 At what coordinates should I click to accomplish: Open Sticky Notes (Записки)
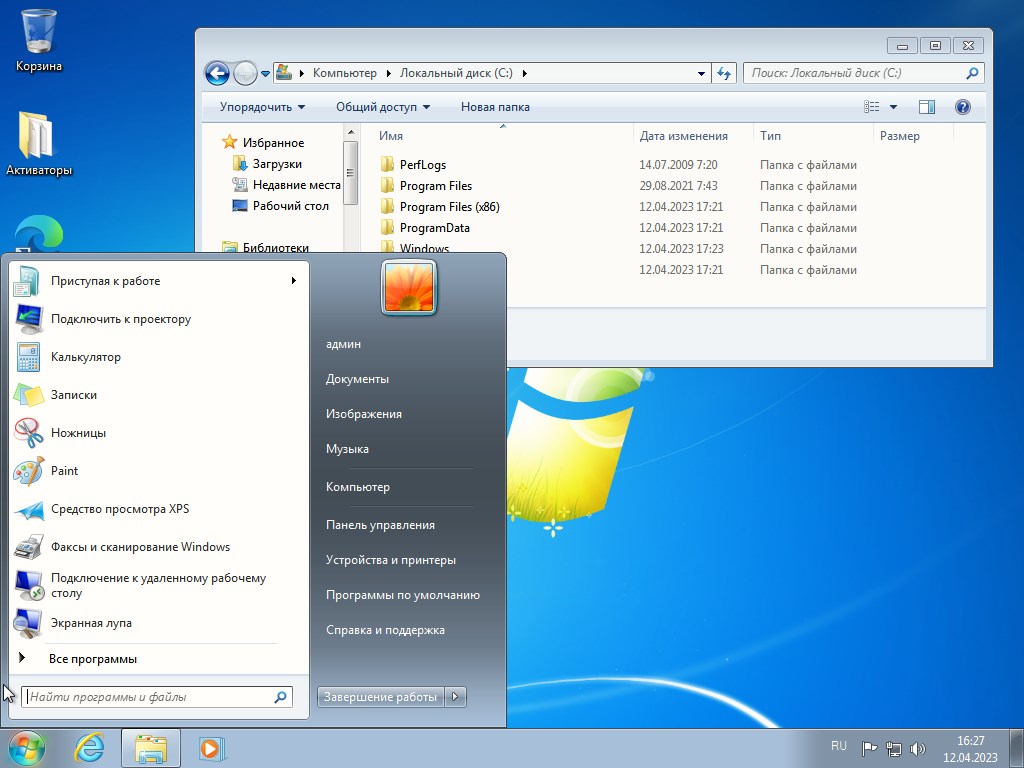tap(74, 395)
